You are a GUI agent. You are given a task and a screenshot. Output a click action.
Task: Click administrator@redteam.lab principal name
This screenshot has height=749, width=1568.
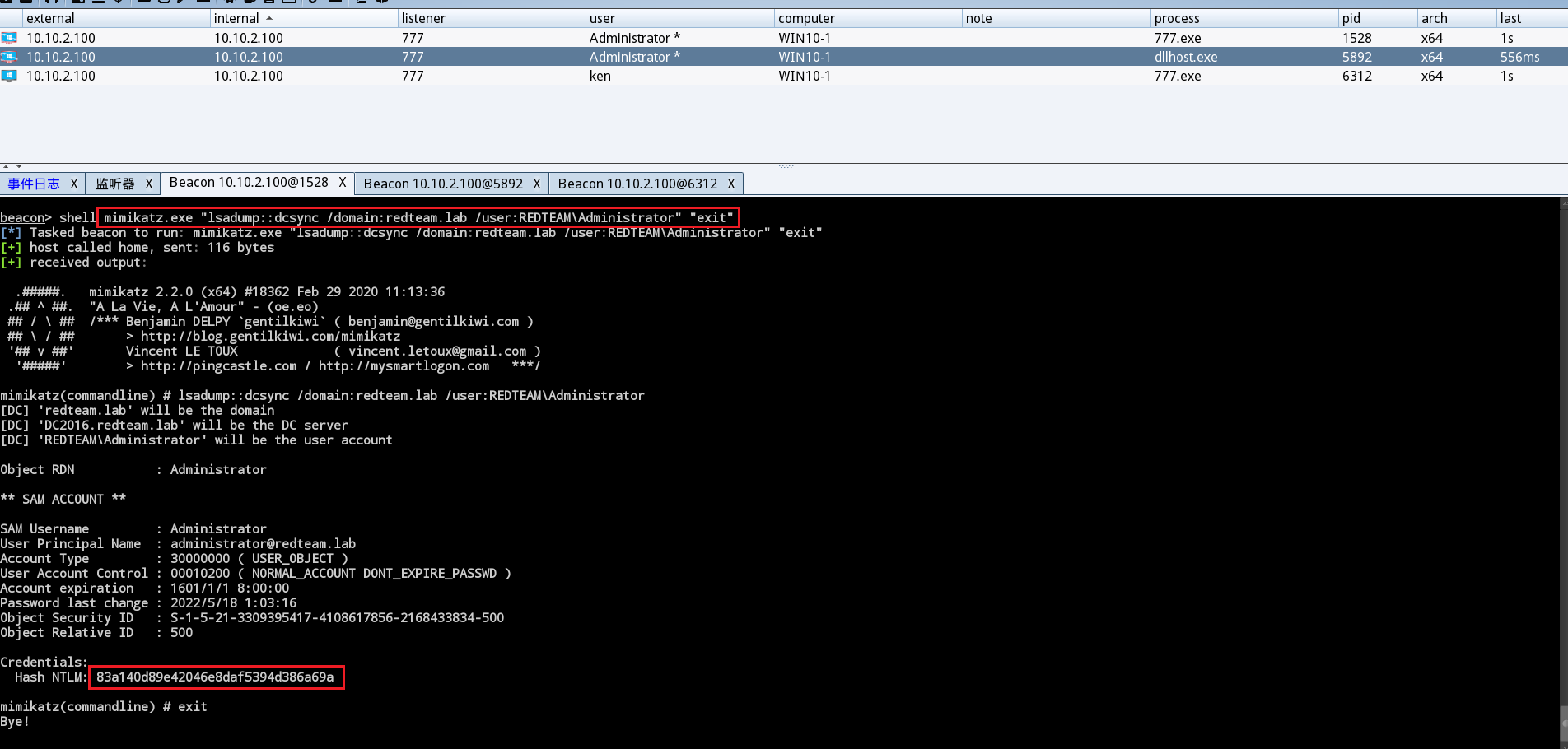263,543
